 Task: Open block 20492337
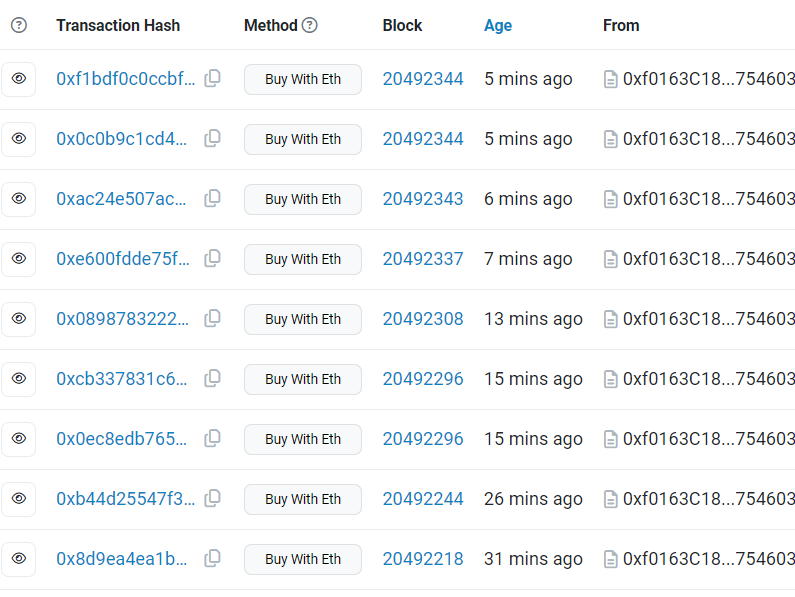pyautogui.click(x=423, y=259)
